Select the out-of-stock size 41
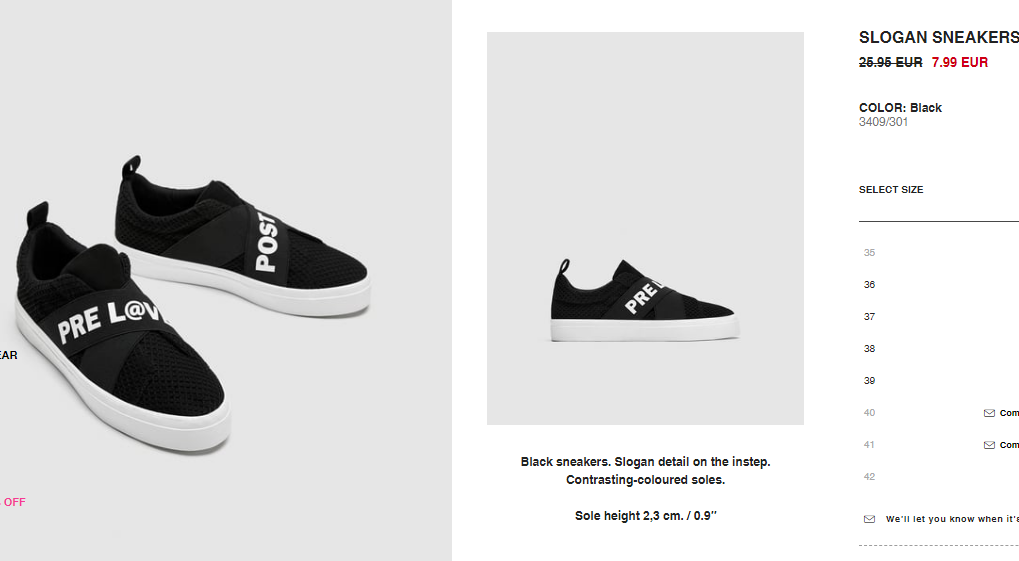Screen dimensions: 1019x561 pos(870,445)
